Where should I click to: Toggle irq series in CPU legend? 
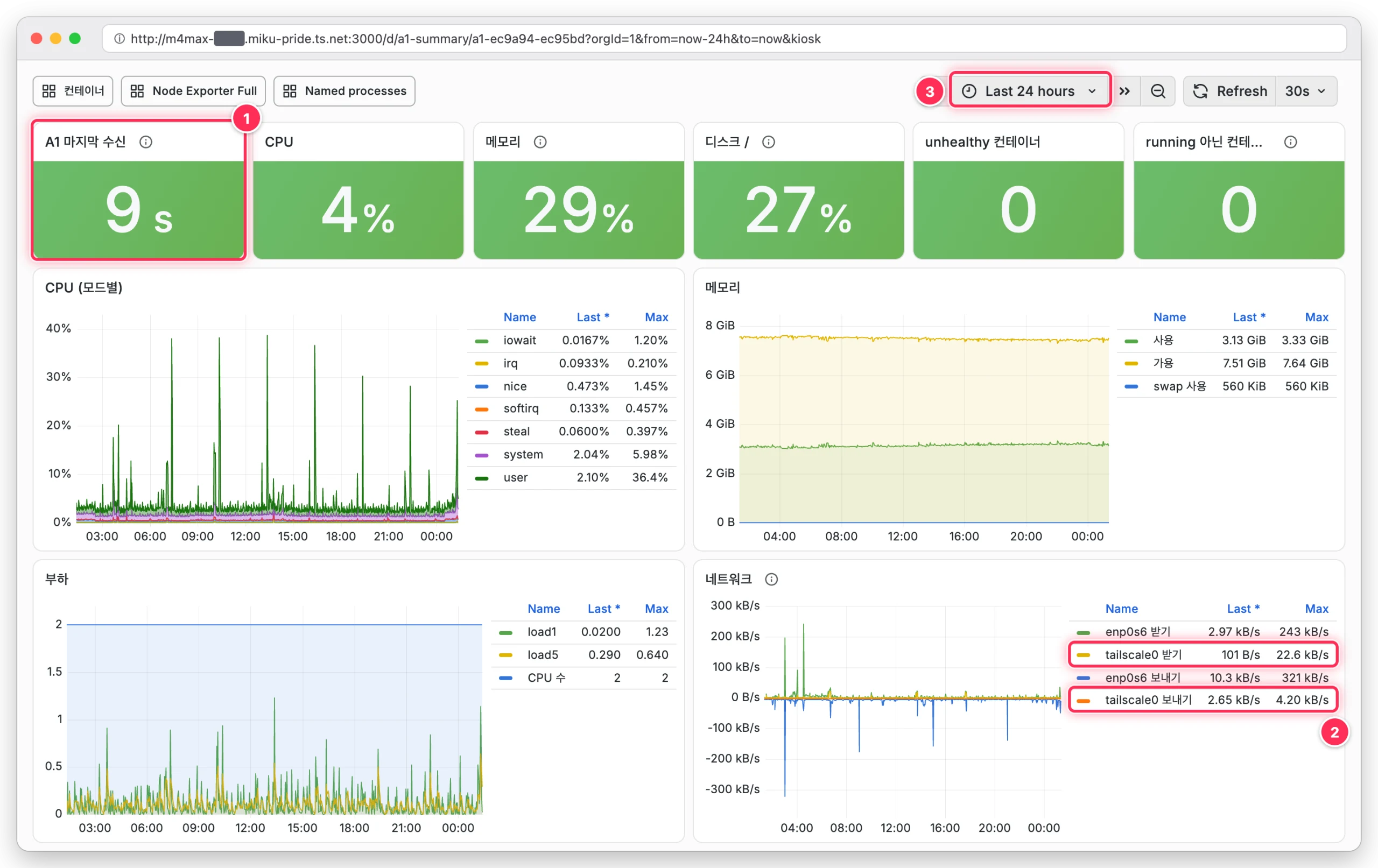coord(510,363)
